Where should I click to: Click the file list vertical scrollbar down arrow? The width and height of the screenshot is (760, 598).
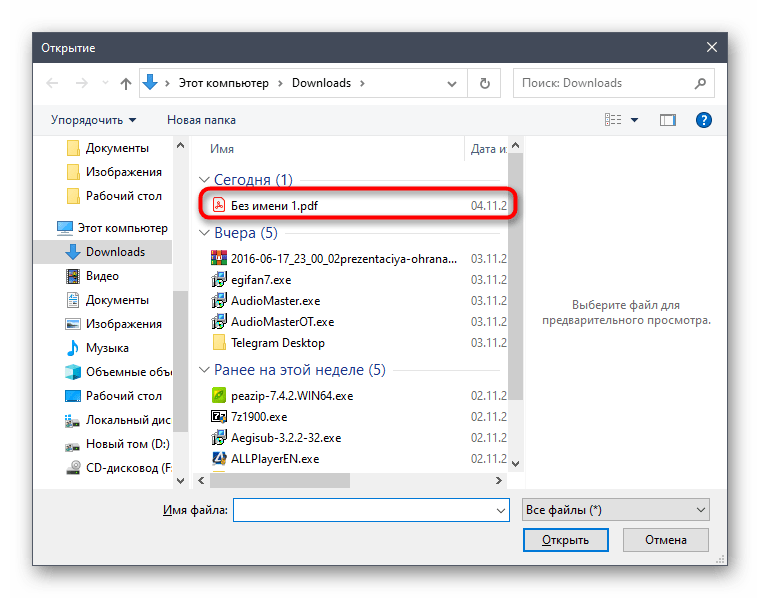515,464
